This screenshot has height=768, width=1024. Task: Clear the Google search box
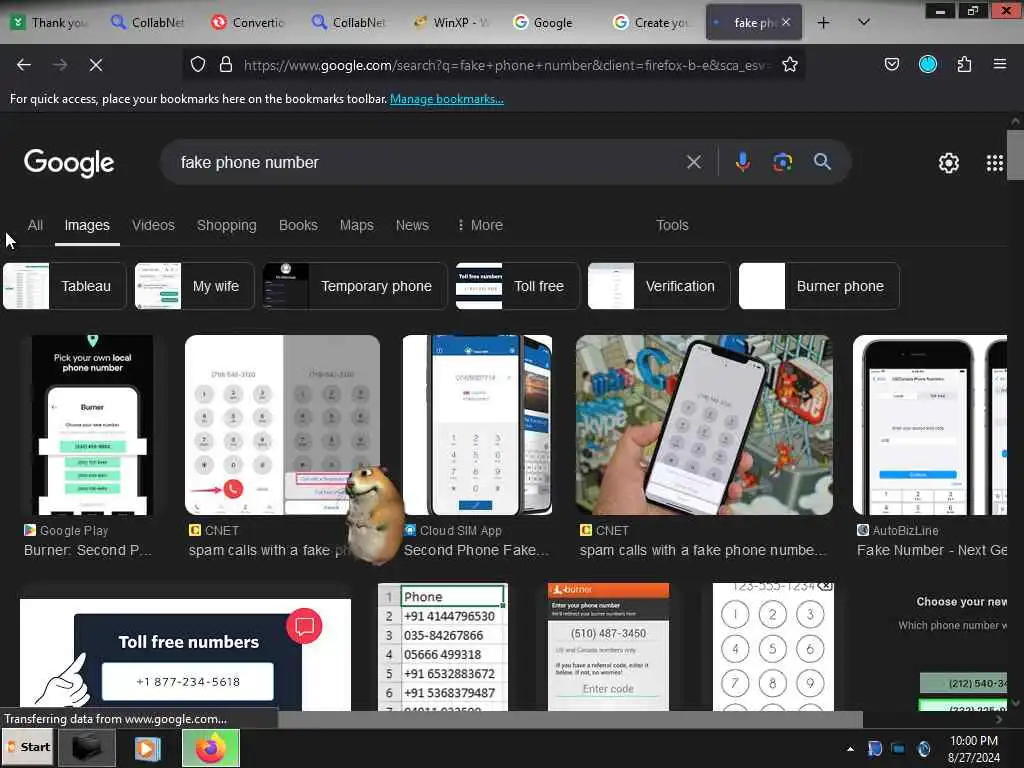pyautogui.click(x=694, y=162)
